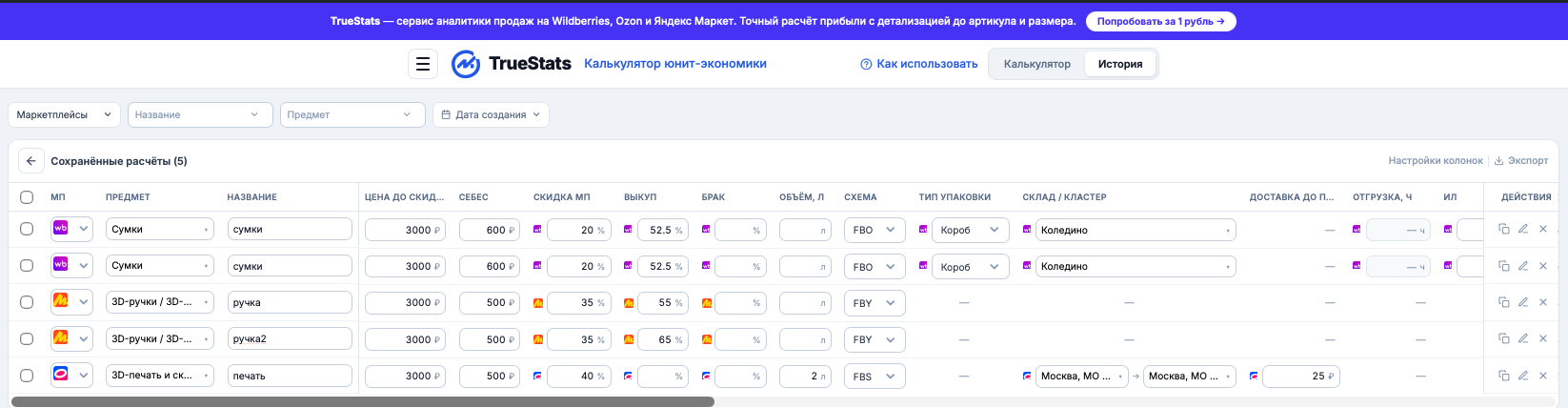Click the ДЕЙСТВИЯ column header
This screenshot has width=1568, height=408.
click(1526, 197)
